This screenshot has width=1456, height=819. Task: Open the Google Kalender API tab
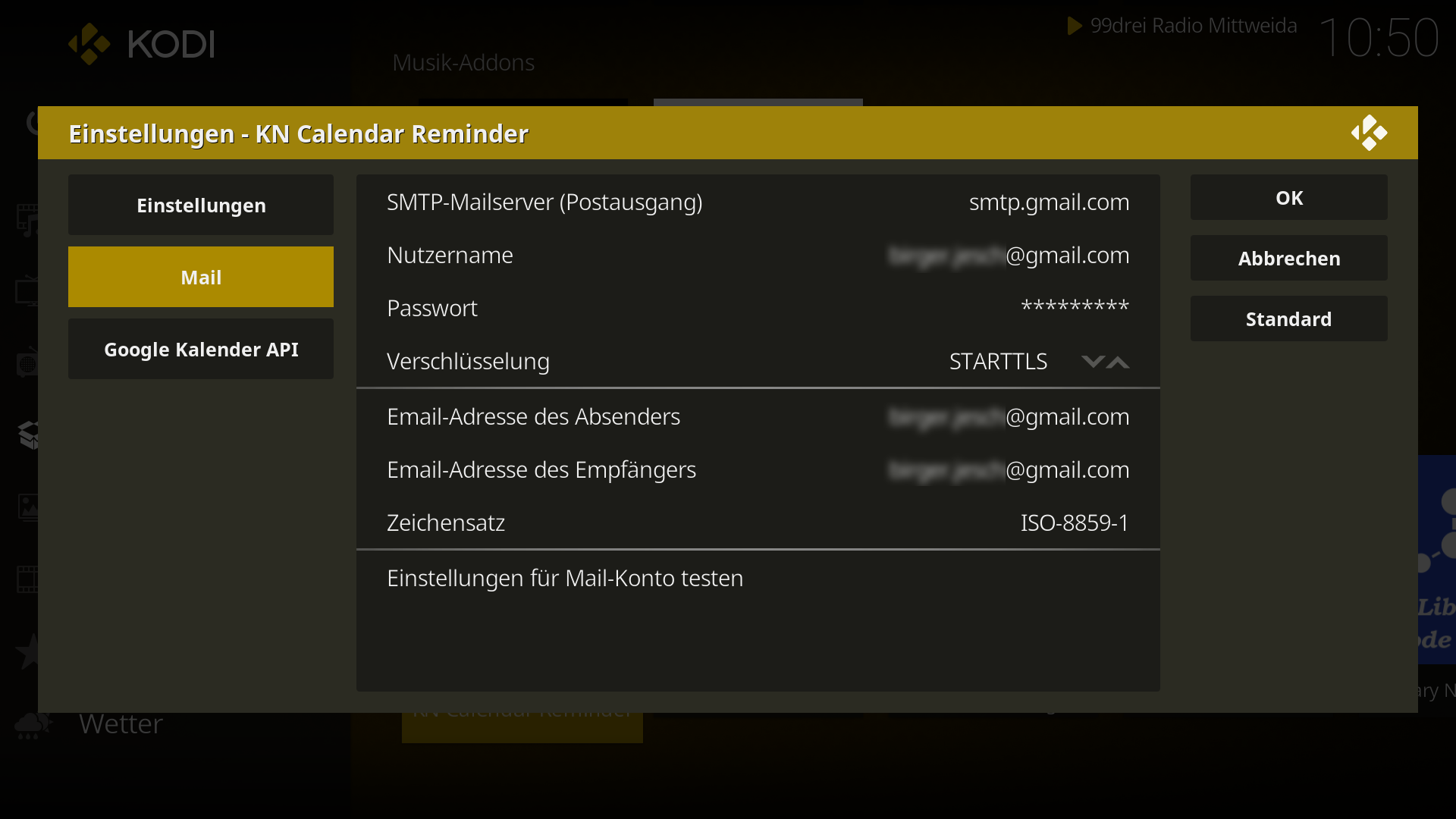click(x=201, y=349)
